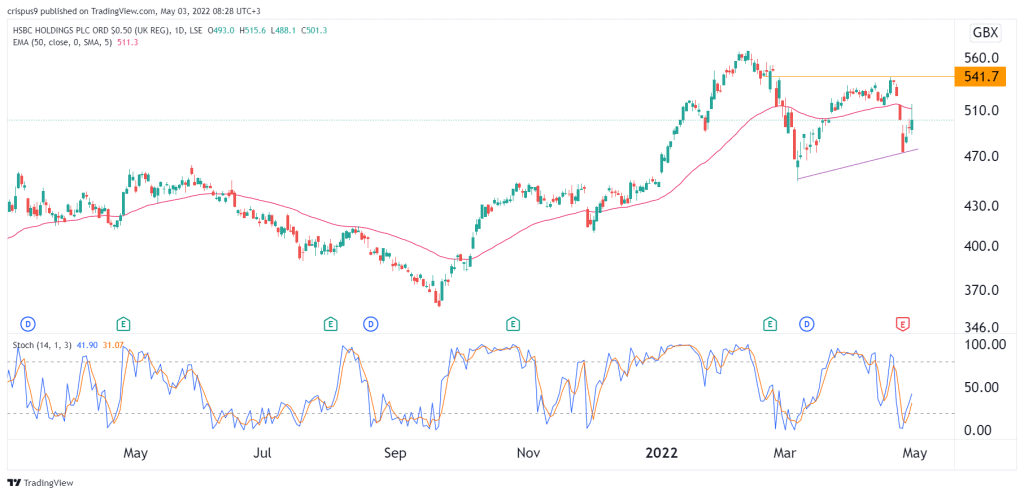Screen dimensions: 1024x495
Task: Click the TradingView logo at the bottom
Action: [x=40, y=483]
